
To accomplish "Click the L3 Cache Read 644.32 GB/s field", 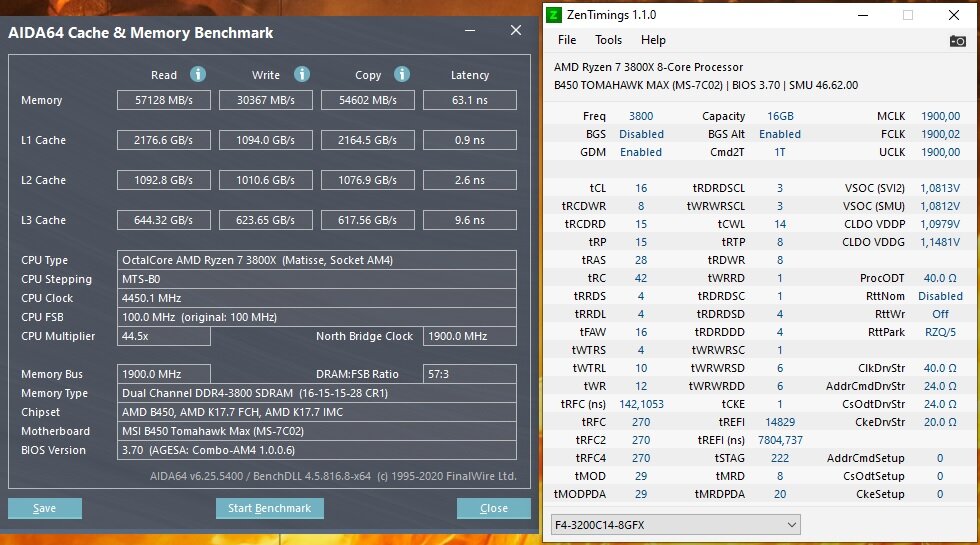I will click(x=164, y=220).
